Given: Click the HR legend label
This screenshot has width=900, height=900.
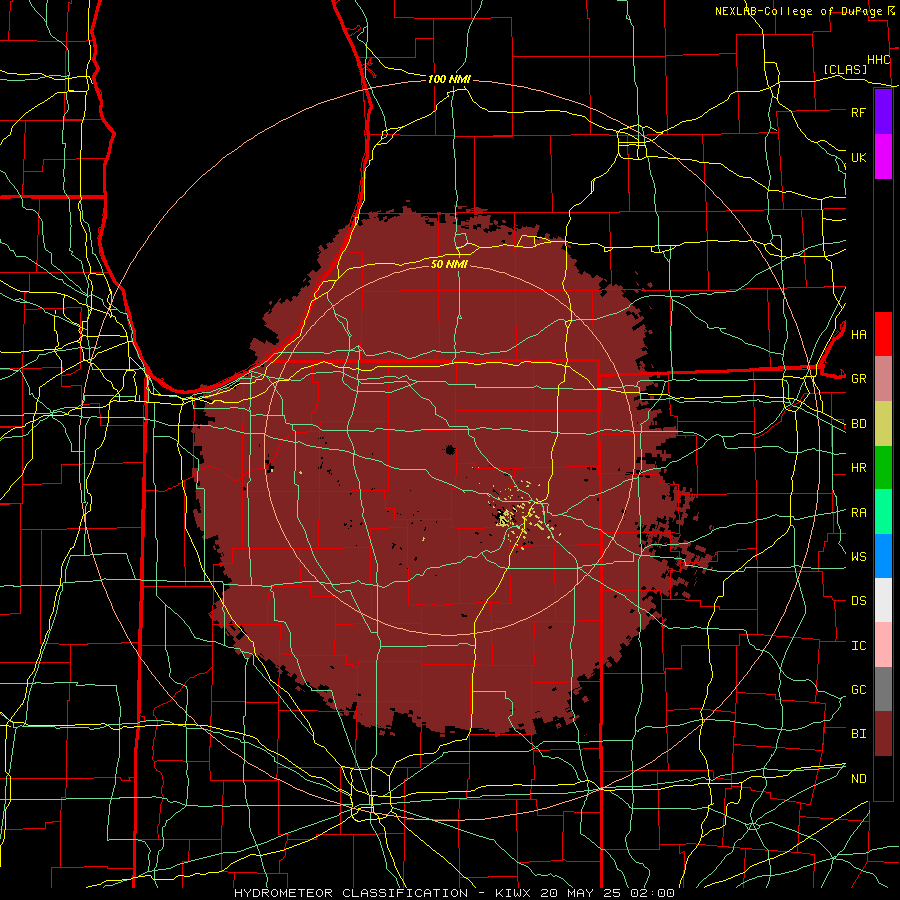Looking at the screenshot, I should coord(858,468).
